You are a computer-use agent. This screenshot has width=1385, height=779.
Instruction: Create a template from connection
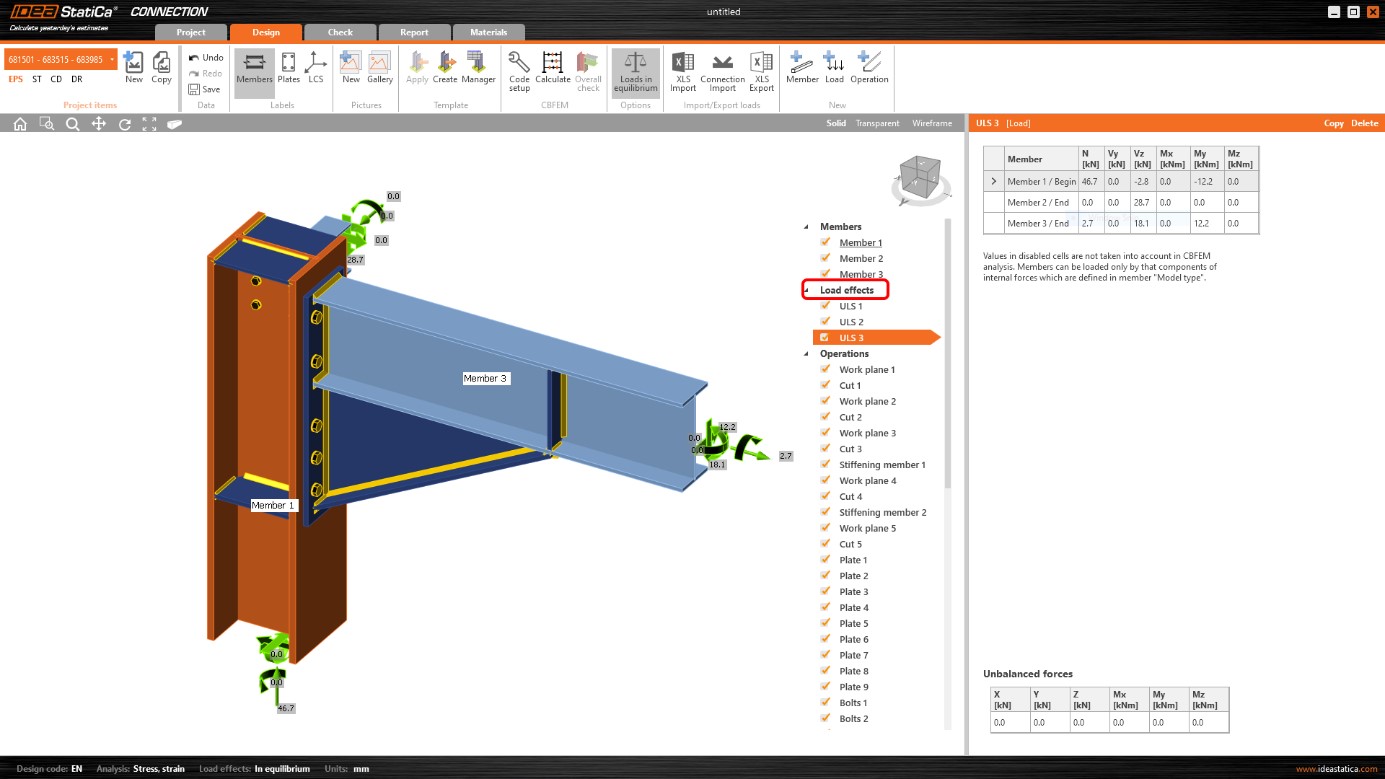(x=445, y=67)
